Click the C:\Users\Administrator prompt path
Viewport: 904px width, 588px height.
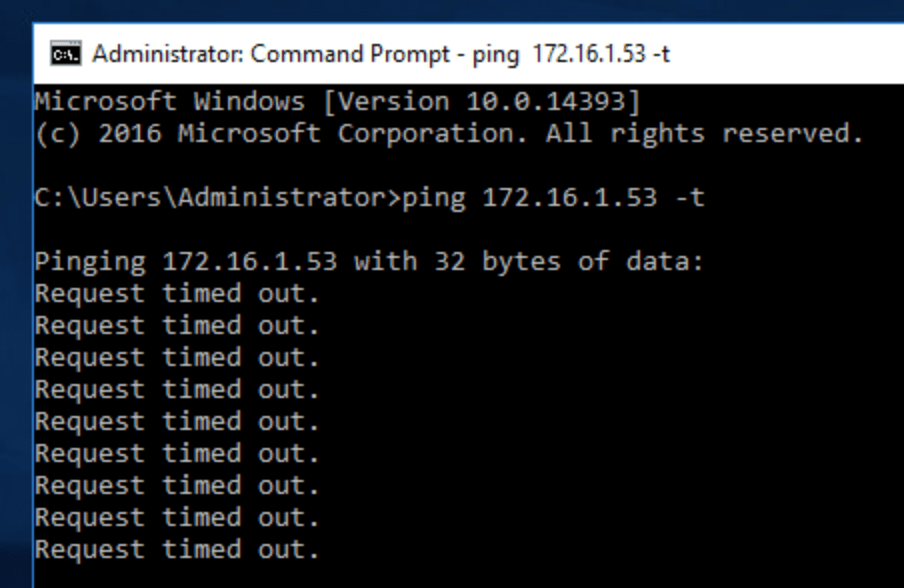tap(209, 197)
